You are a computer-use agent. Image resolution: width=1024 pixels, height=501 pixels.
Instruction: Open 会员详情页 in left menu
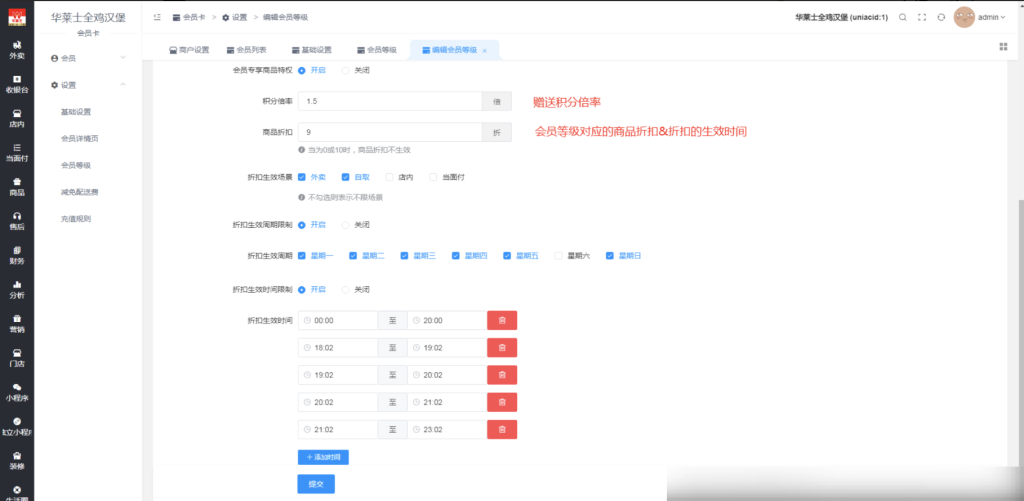point(79,138)
